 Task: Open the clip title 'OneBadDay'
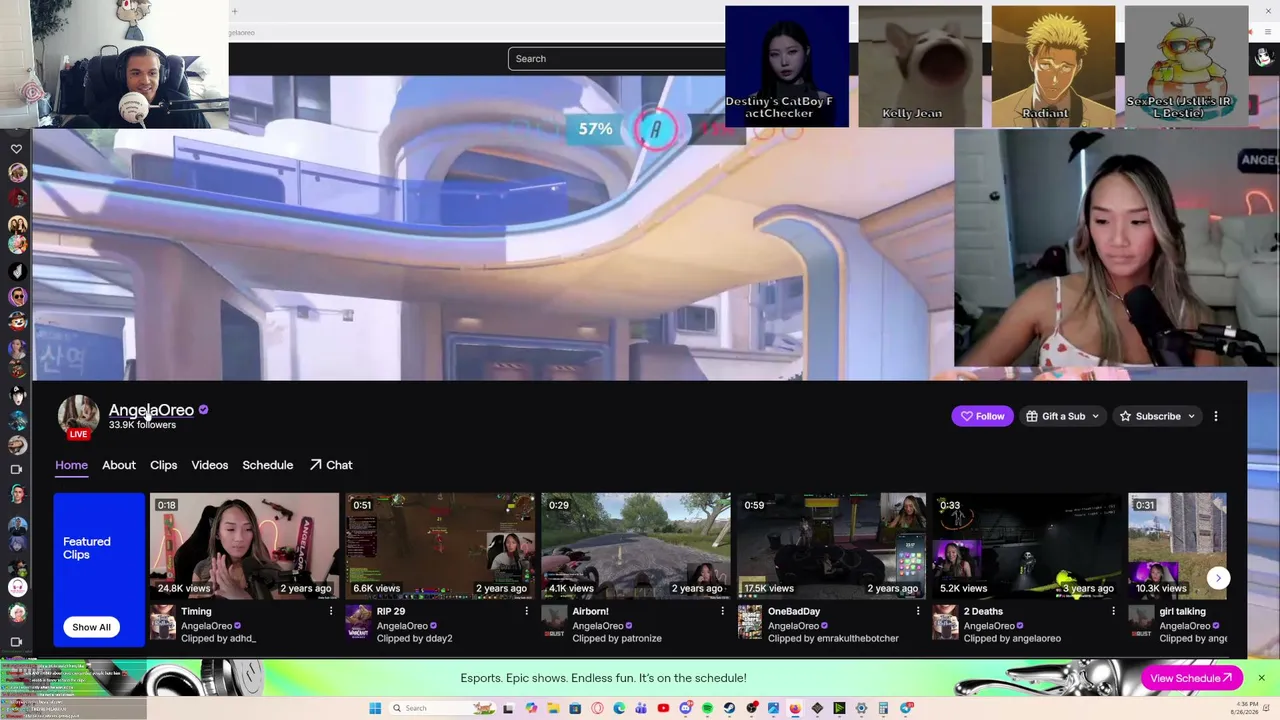point(794,611)
